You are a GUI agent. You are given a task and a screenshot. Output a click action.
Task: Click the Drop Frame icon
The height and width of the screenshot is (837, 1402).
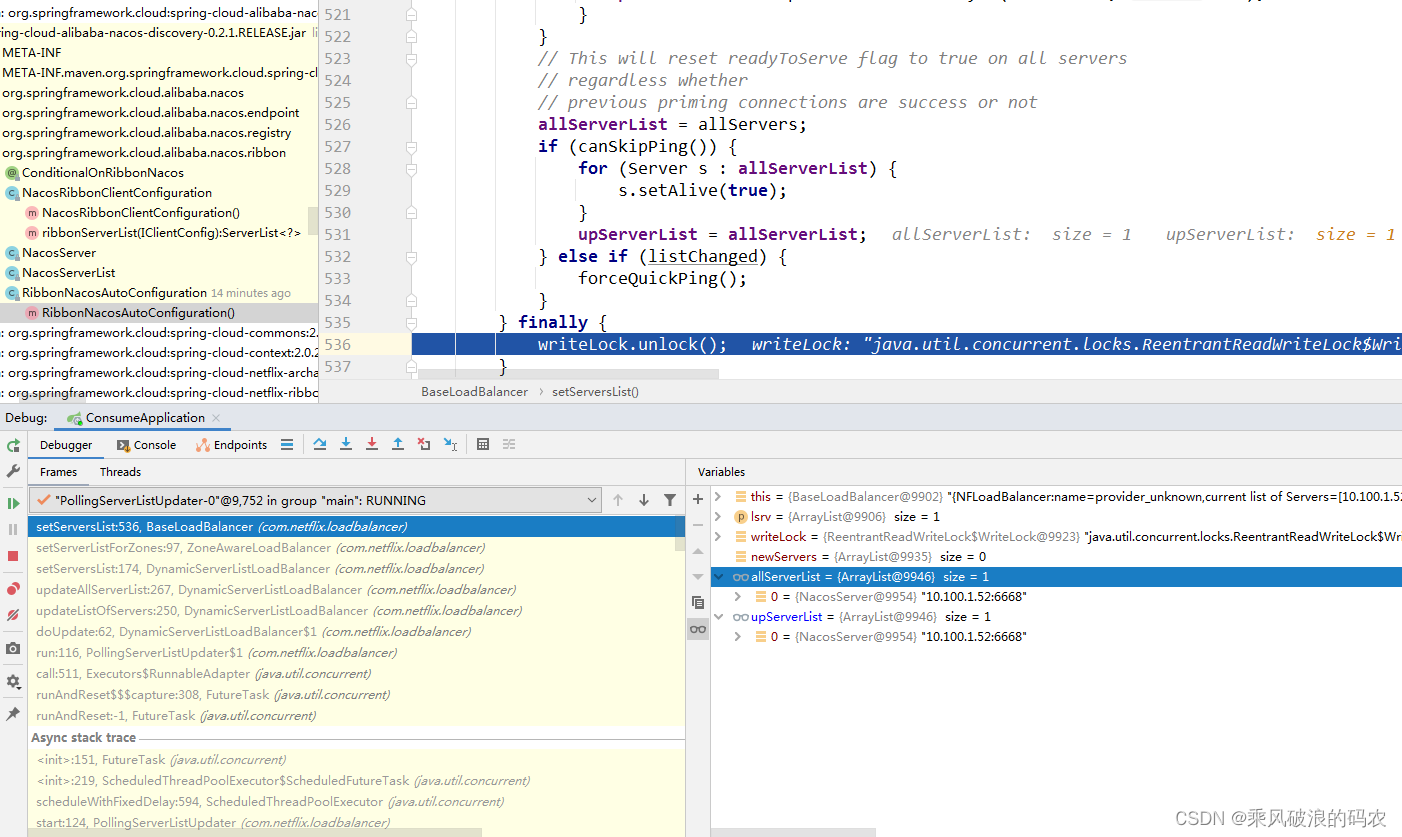coord(424,444)
